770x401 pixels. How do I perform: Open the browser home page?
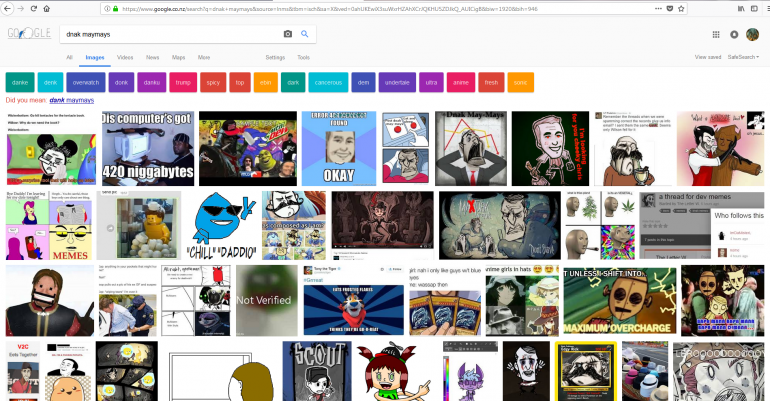(x=47, y=8)
